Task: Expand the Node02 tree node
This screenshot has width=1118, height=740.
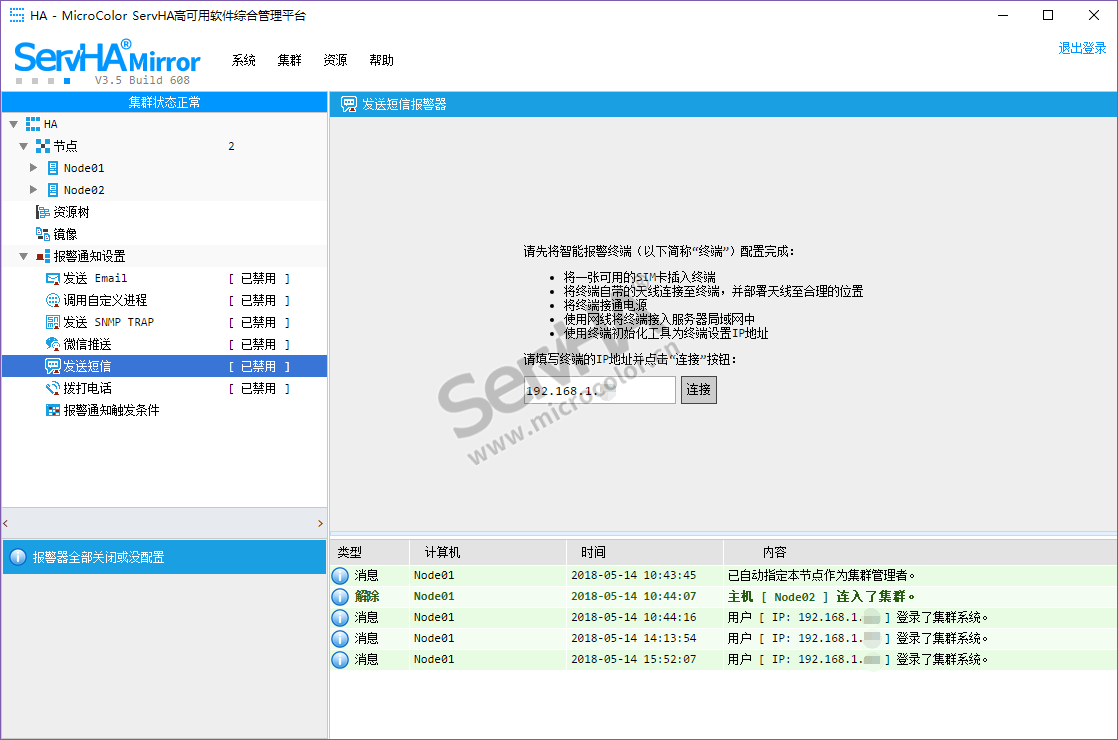Action: [x=33, y=190]
